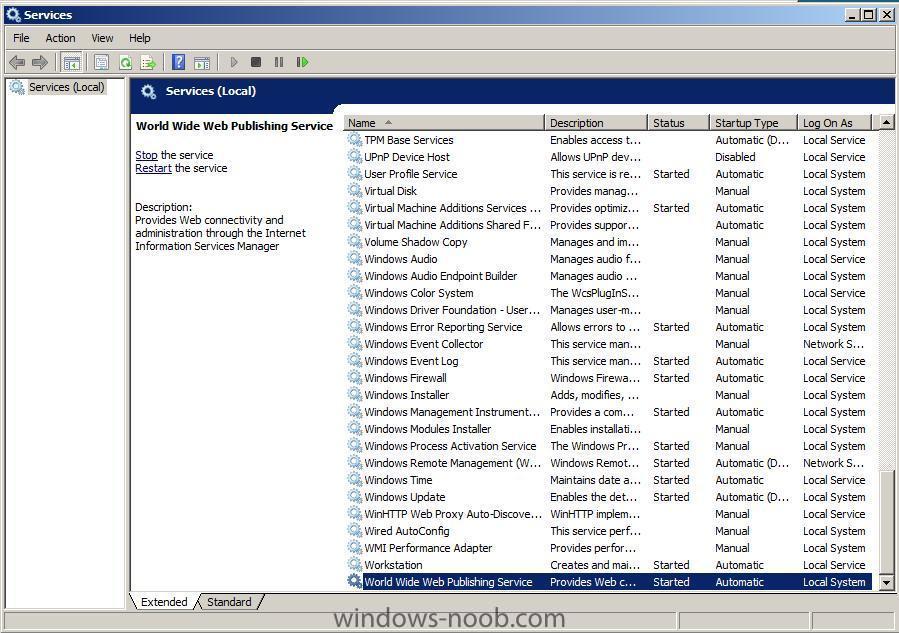Select the User Profile Service row
This screenshot has width=899, height=633.
[x=608, y=174]
